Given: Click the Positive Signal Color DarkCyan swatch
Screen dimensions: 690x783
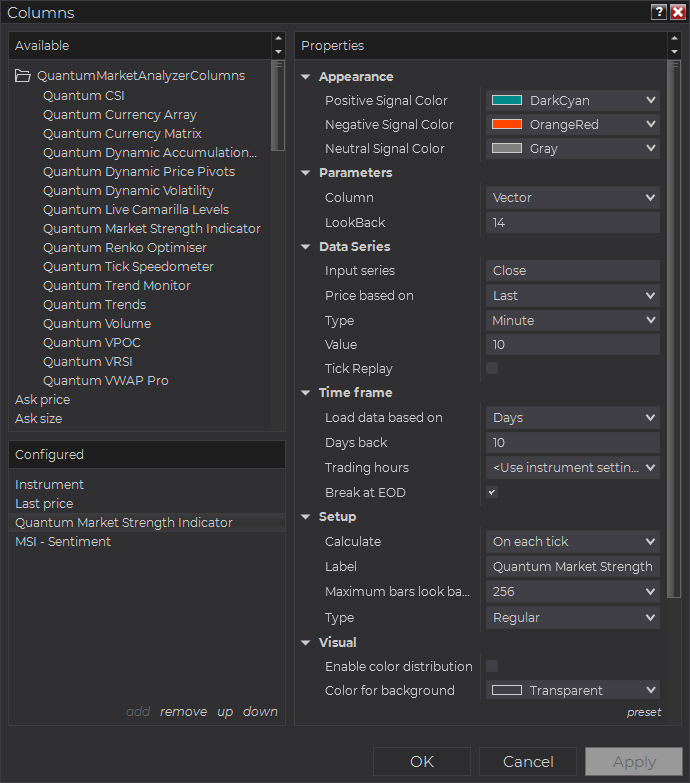Looking at the screenshot, I should [x=507, y=100].
